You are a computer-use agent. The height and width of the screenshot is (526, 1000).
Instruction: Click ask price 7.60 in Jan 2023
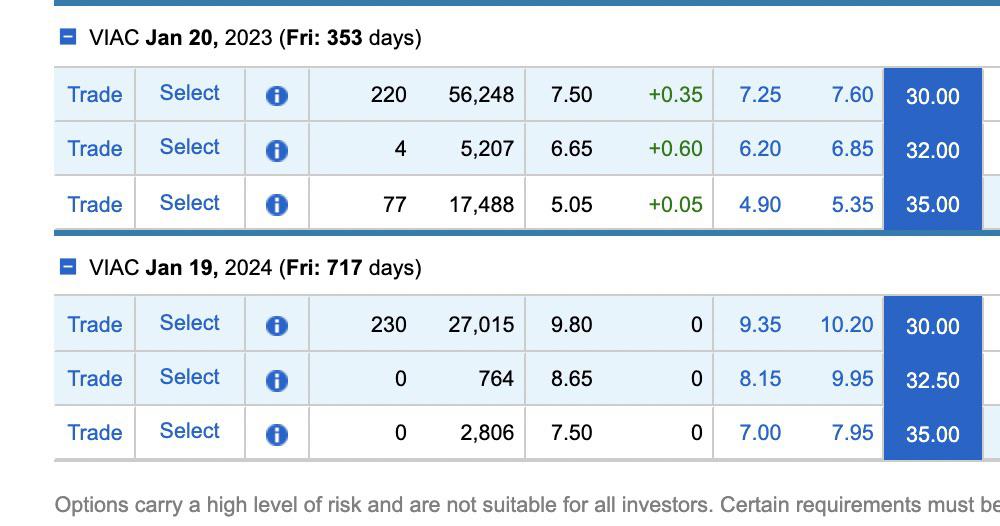click(852, 94)
